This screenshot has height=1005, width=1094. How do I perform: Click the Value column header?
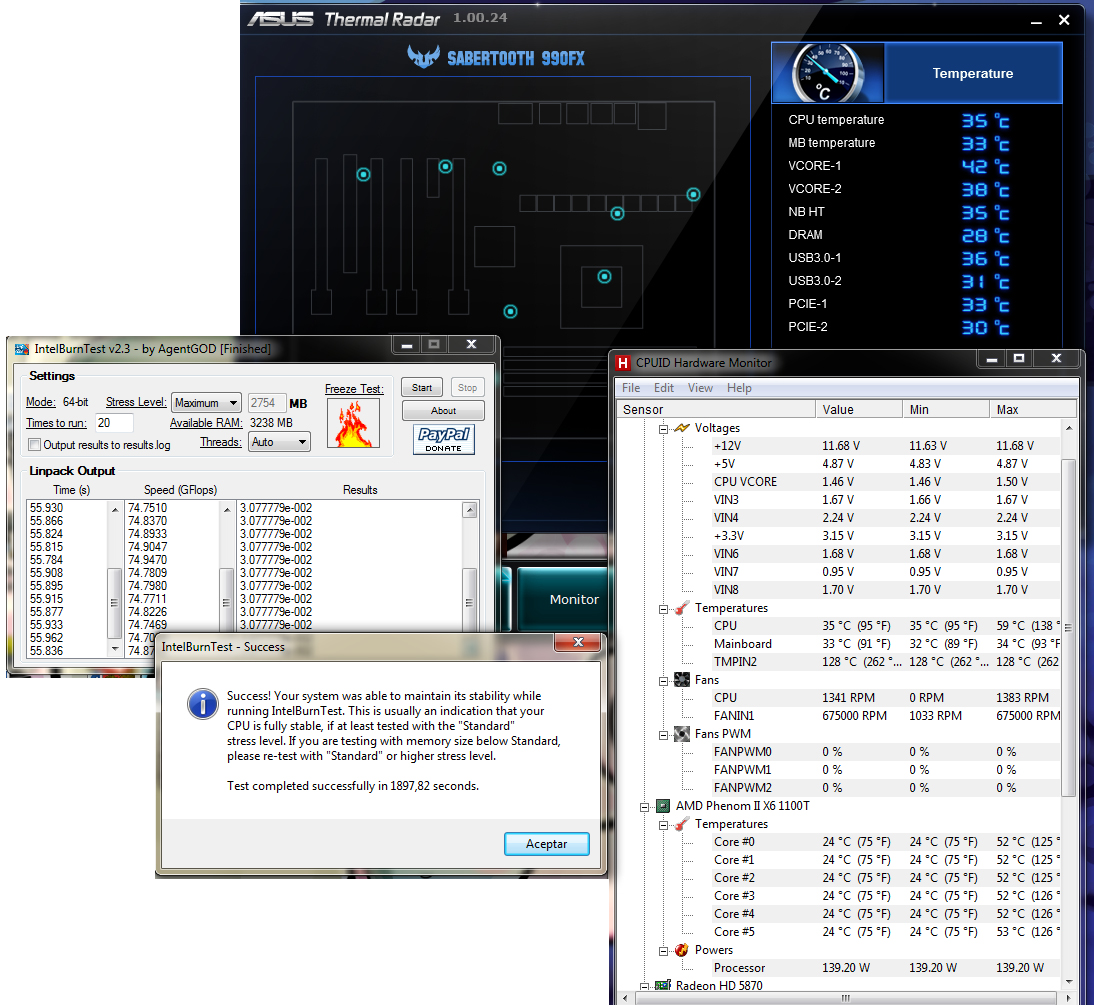(x=858, y=410)
